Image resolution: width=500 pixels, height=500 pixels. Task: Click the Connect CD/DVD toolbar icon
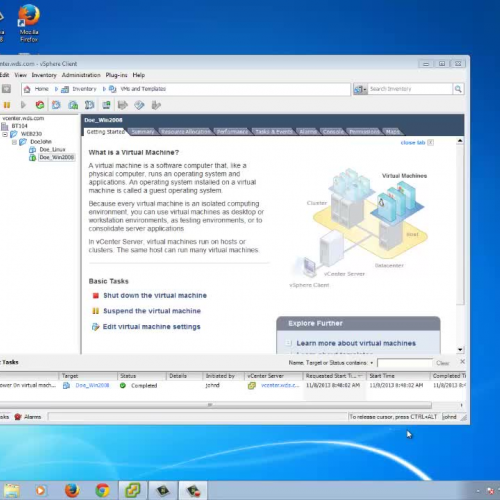(x=139, y=105)
